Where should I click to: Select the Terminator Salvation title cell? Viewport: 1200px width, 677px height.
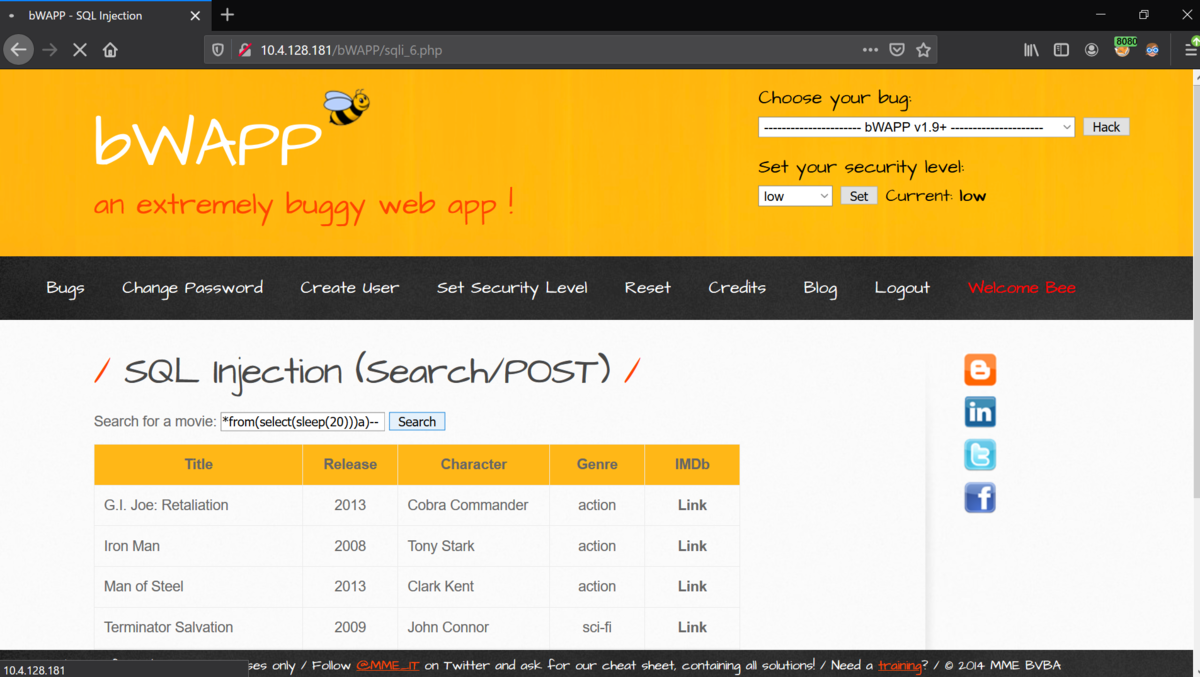pyautogui.click(x=199, y=627)
